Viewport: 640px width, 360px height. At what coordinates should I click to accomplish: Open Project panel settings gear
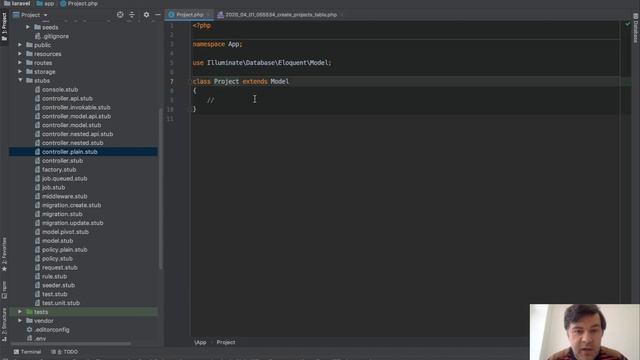click(147, 15)
